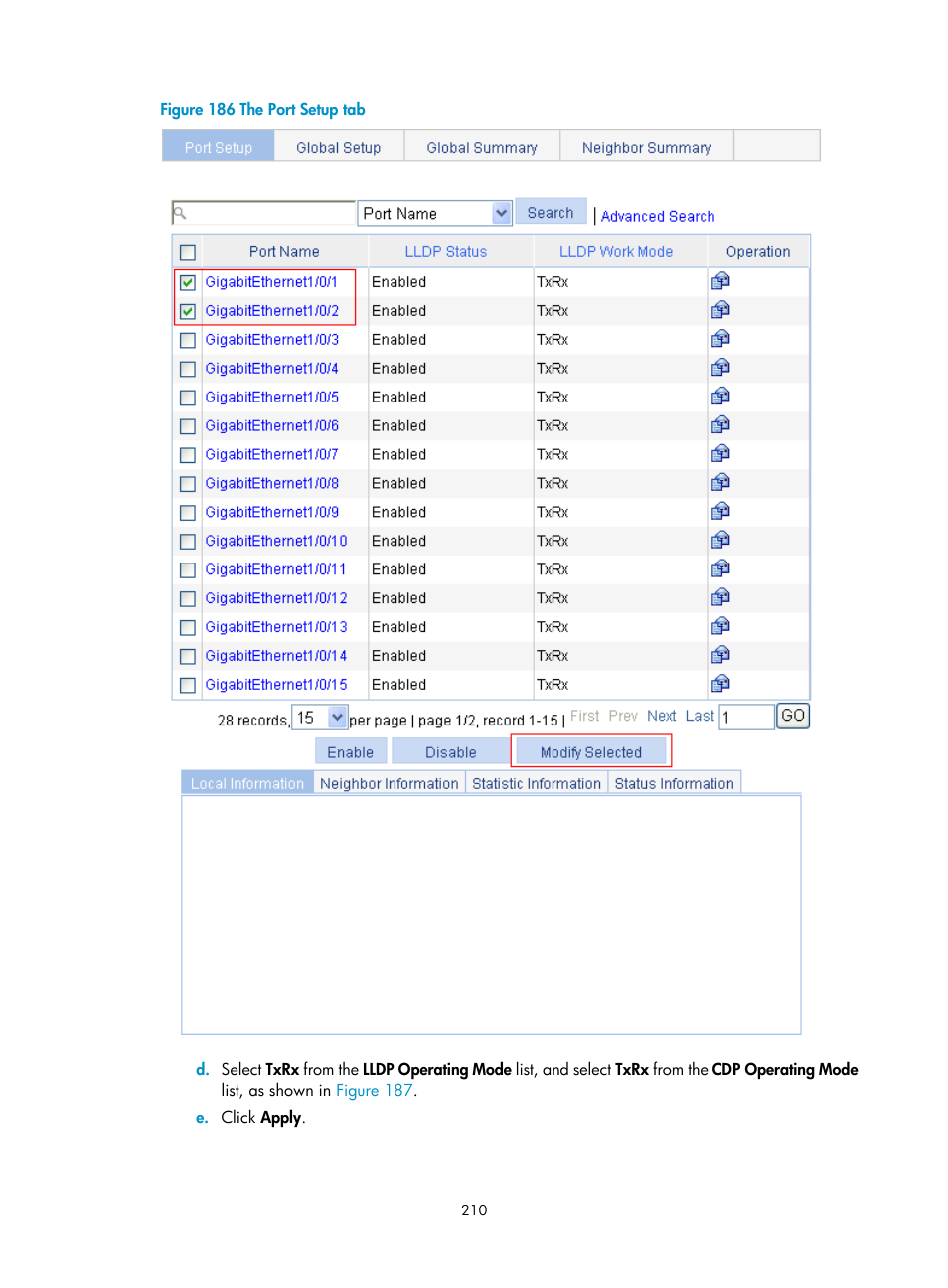948x1288 pixels.
Task: Click operation icon for GigabitEthernet1/0/6 row
Action: click(x=720, y=425)
